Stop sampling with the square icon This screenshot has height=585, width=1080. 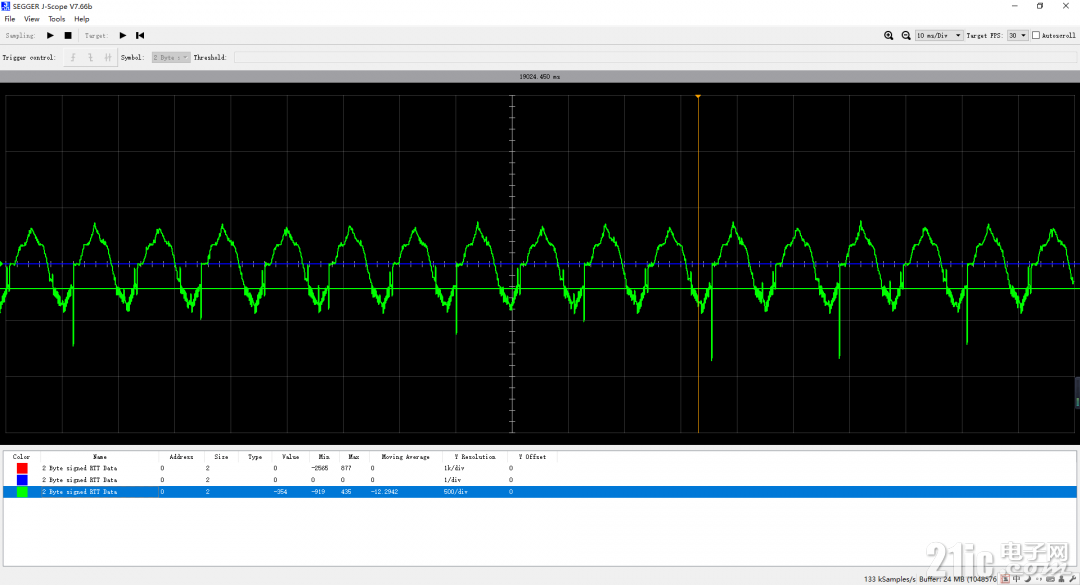click(x=68, y=35)
